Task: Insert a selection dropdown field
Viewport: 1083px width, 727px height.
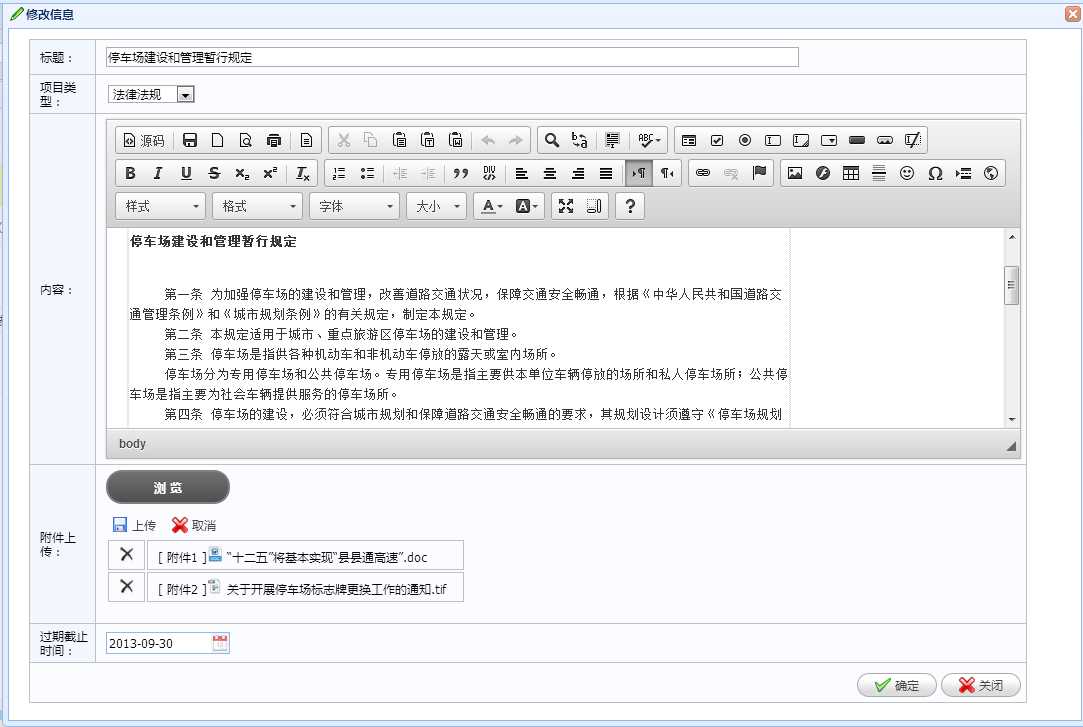Action: 829,140
